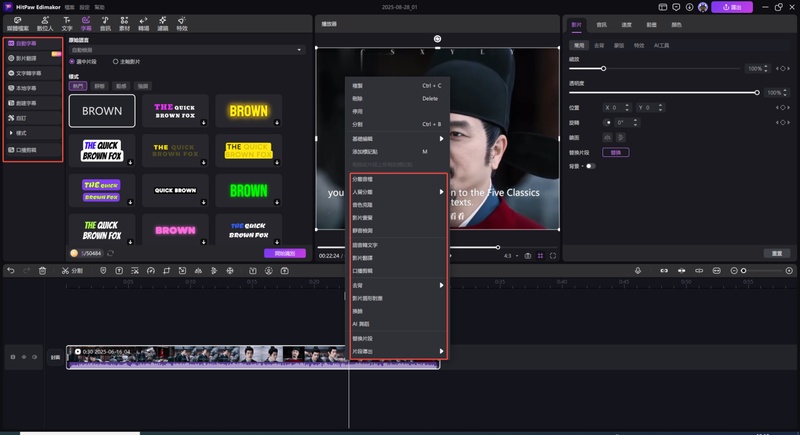
Task: Open the layout icon in the title bar
Action: [x=663, y=7]
